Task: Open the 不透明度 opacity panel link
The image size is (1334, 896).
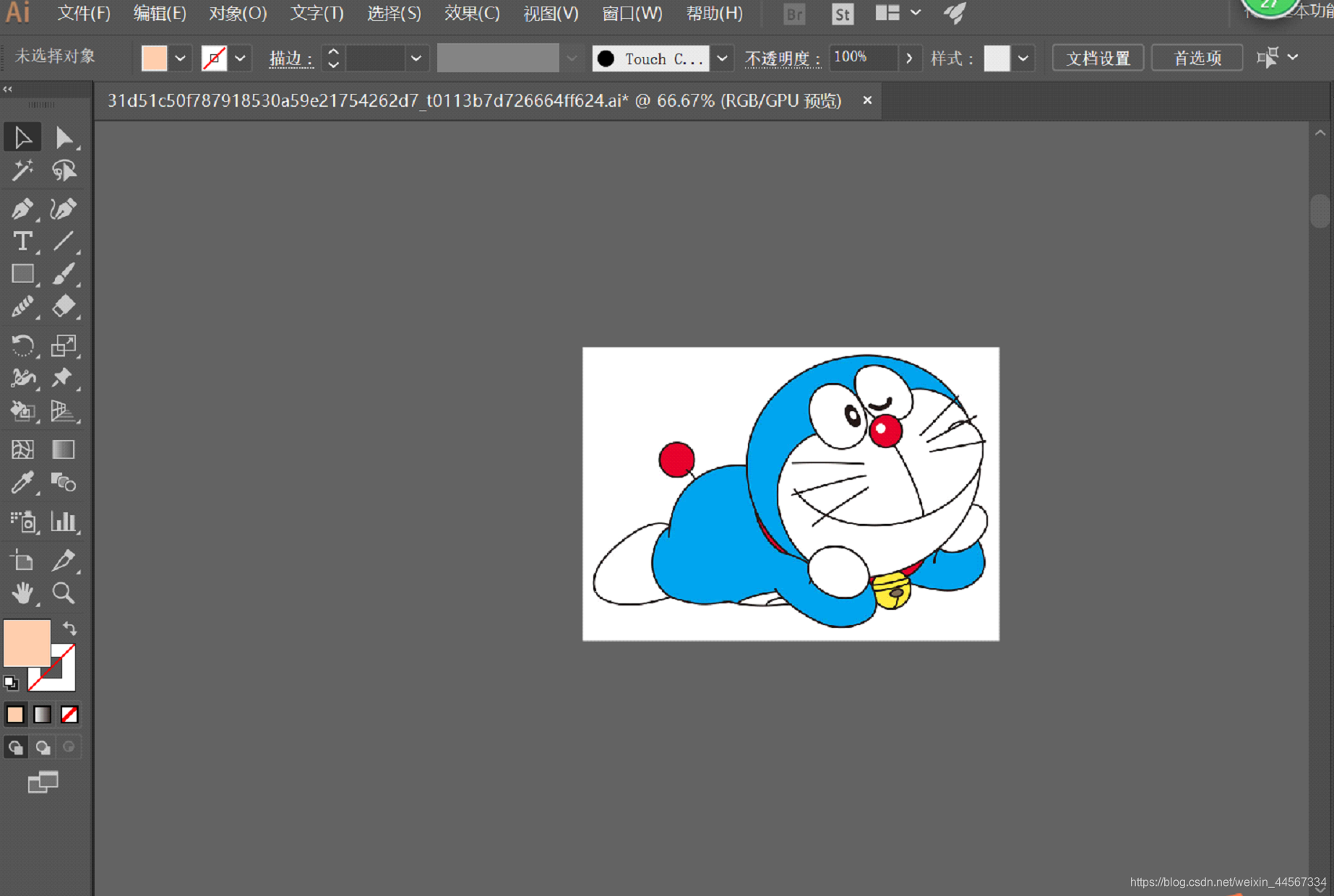Action: click(783, 59)
